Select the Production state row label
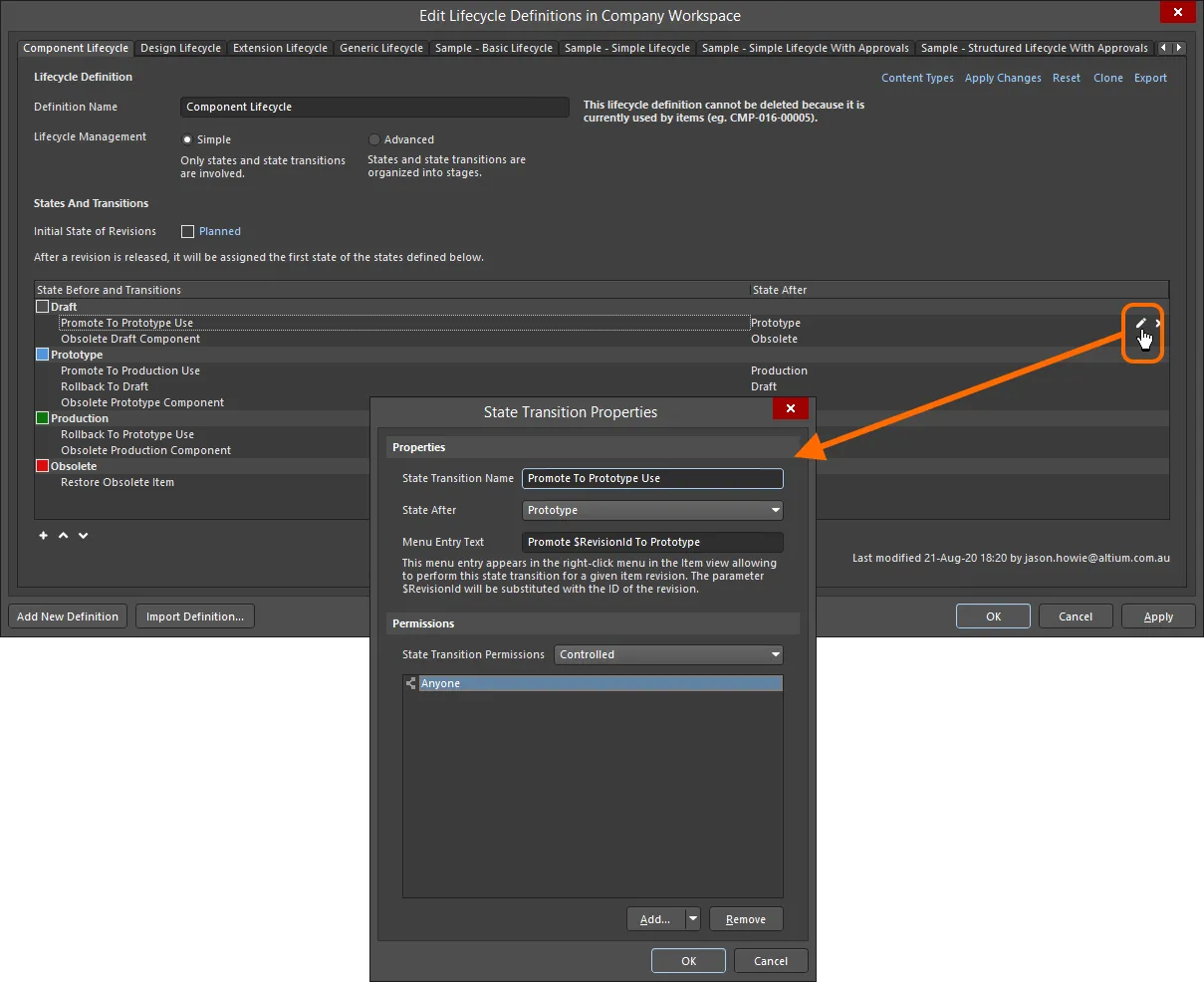Viewport: 1204px width, 982px height. click(x=80, y=418)
